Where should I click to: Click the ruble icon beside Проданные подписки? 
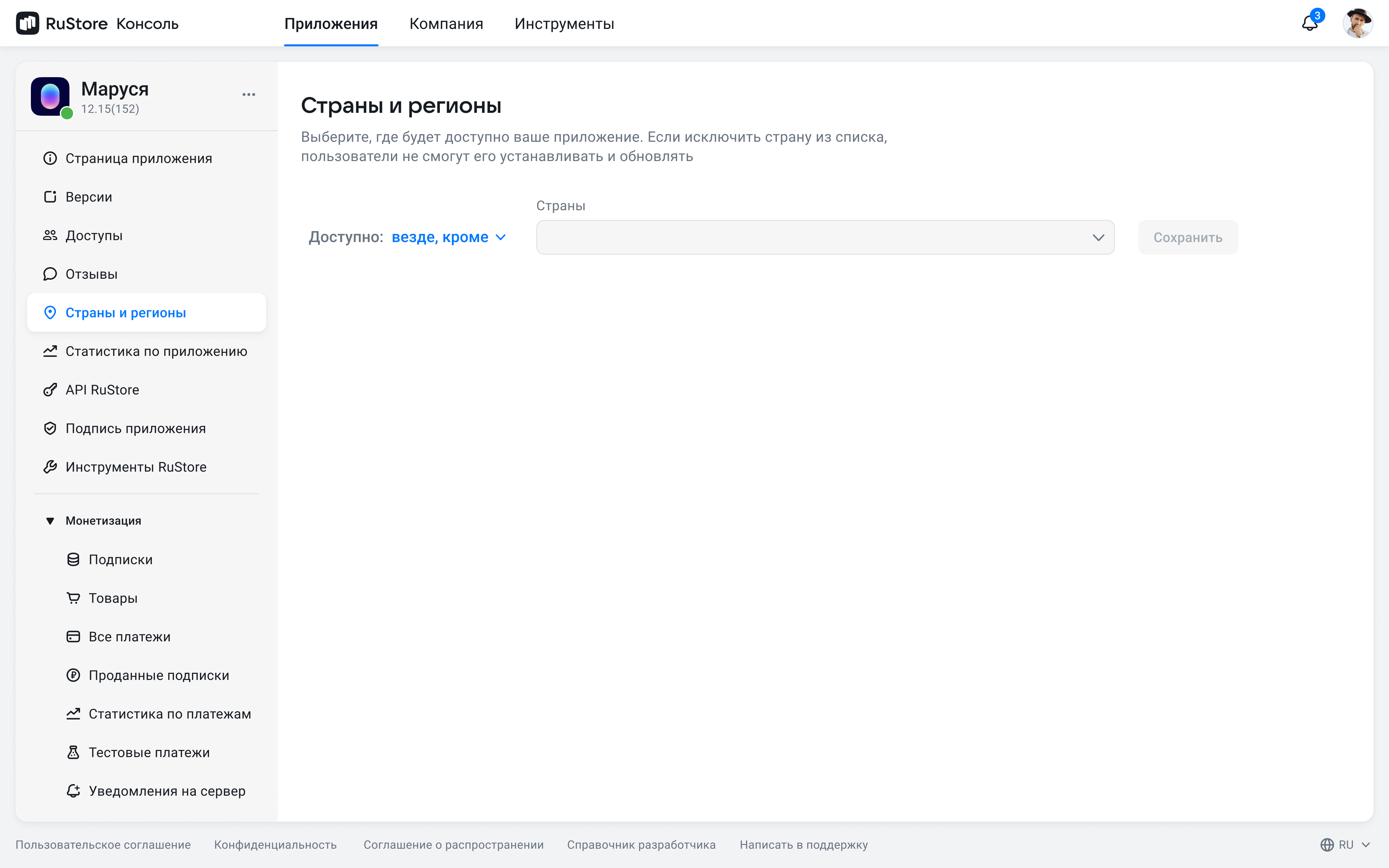pyautogui.click(x=73, y=676)
